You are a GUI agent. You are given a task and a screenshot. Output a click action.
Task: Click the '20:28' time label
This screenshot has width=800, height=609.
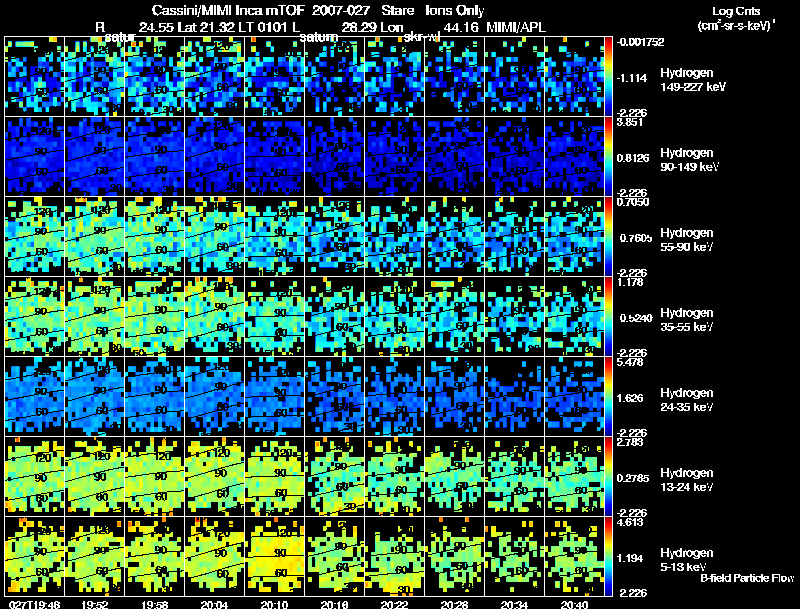click(455, 605)
